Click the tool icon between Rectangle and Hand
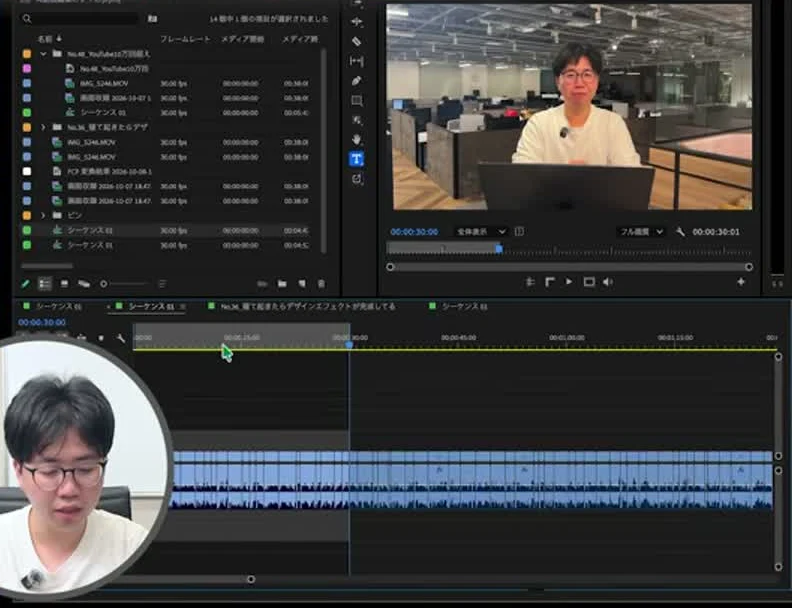This screenshot has height=608, width=792. pyautogui.click(x=357, y=120)
